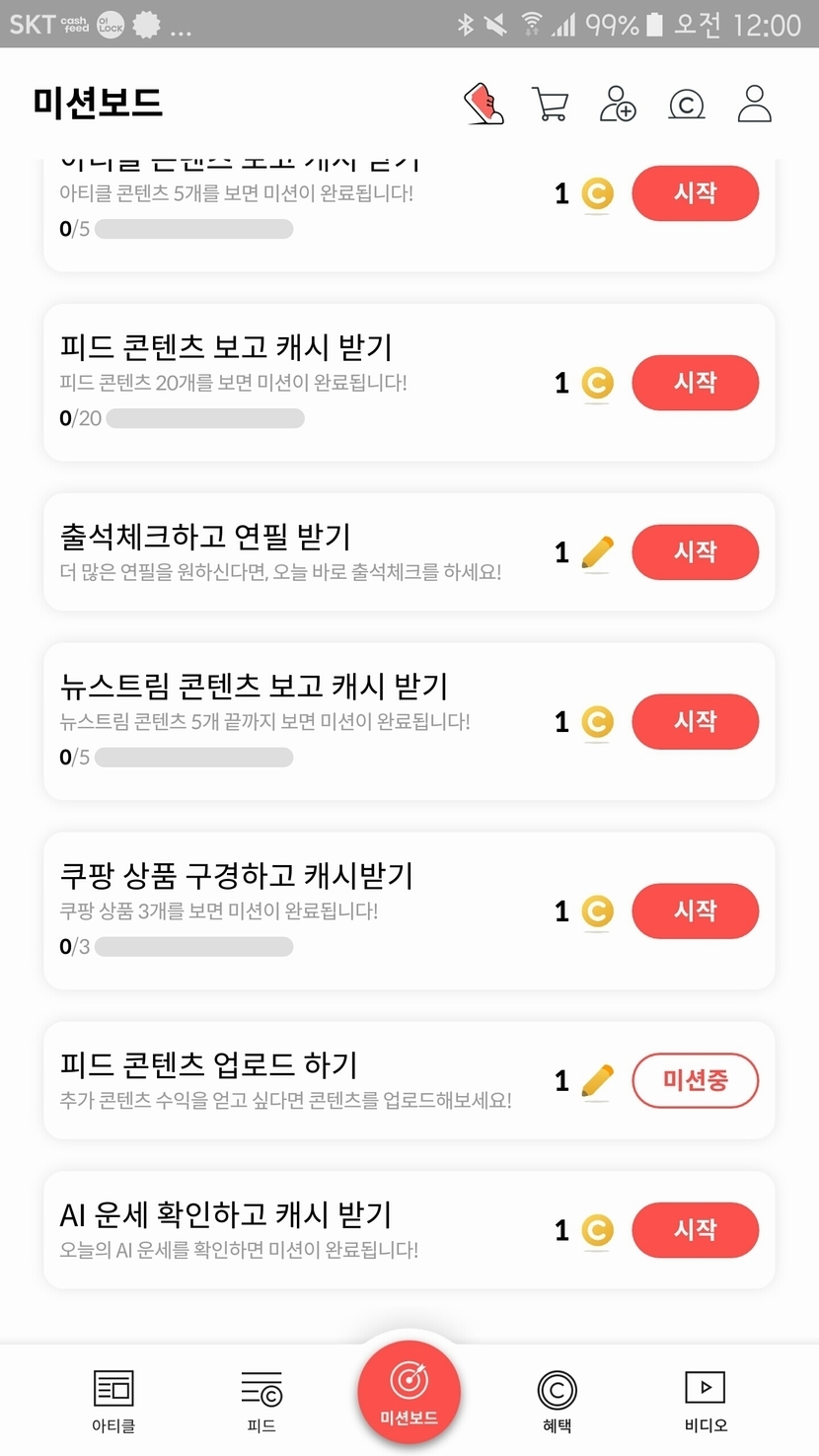Open the user profile icon
Screen dimensions: 819x1456
coord(755,104)
